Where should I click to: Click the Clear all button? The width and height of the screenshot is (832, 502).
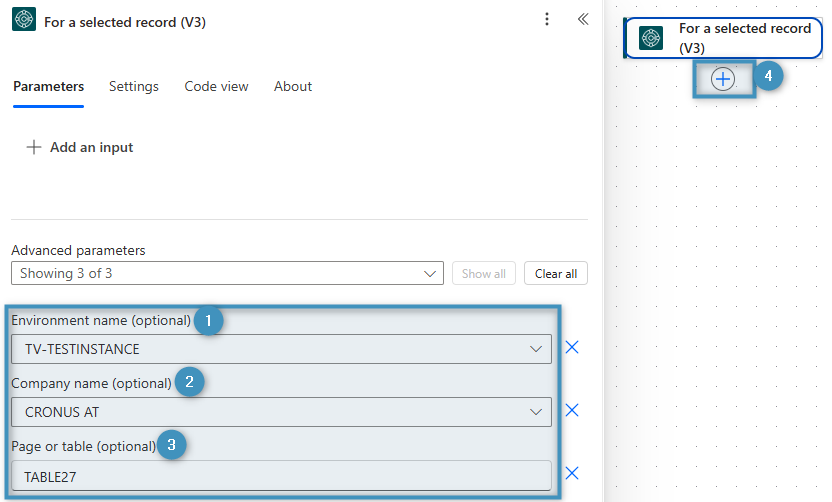pyautogui.click(x=556, y=273)
